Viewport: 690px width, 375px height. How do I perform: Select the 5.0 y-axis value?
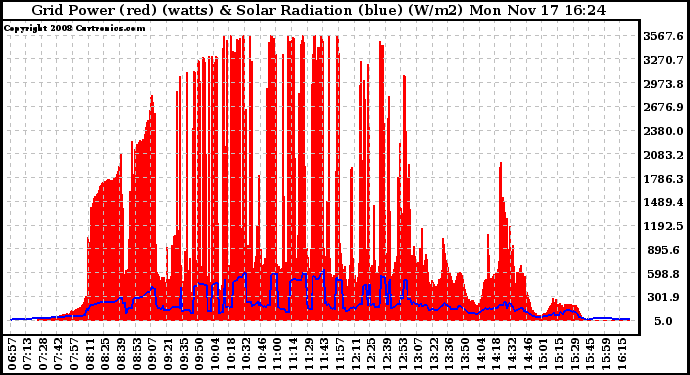click(x=663, y=321)
